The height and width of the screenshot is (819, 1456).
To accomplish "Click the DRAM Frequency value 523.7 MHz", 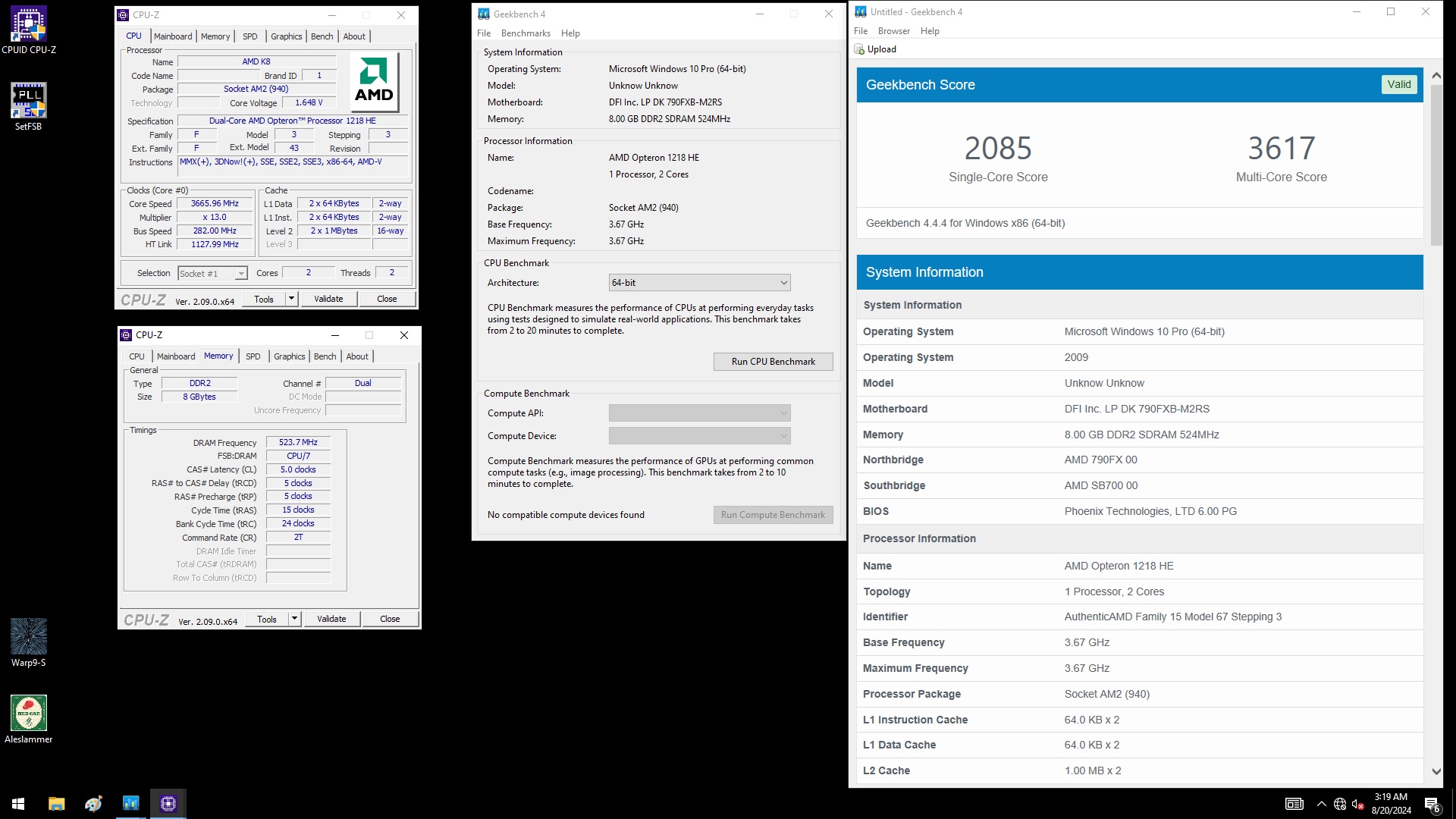I will pos(298,442).
